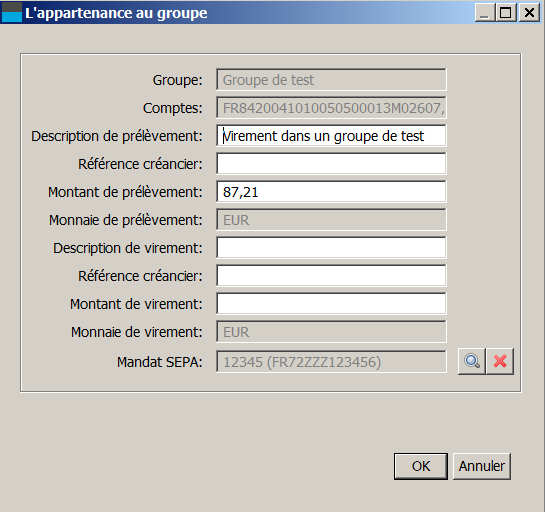The height and width of the screenshot is (512, 545).
Task: Click the Mandat SEPA label
Action: point(160,362)
